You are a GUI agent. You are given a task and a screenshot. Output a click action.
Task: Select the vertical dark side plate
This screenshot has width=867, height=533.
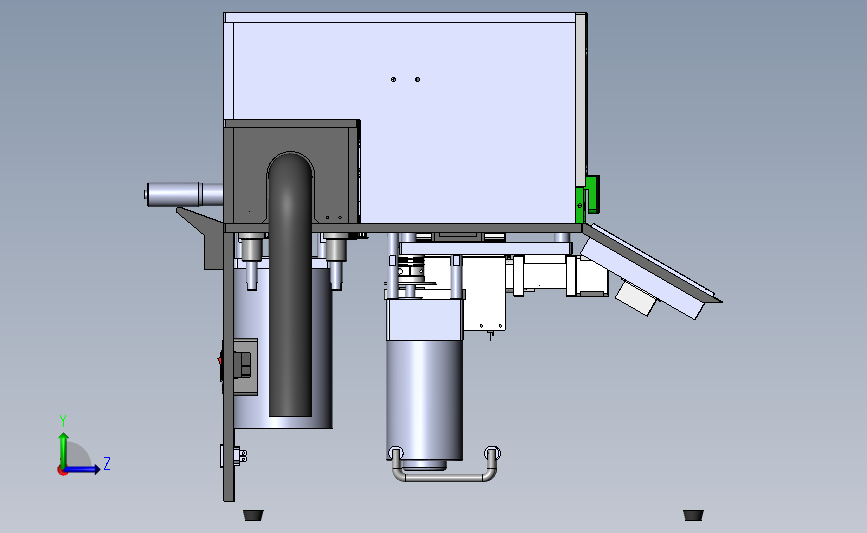(228, 366)
